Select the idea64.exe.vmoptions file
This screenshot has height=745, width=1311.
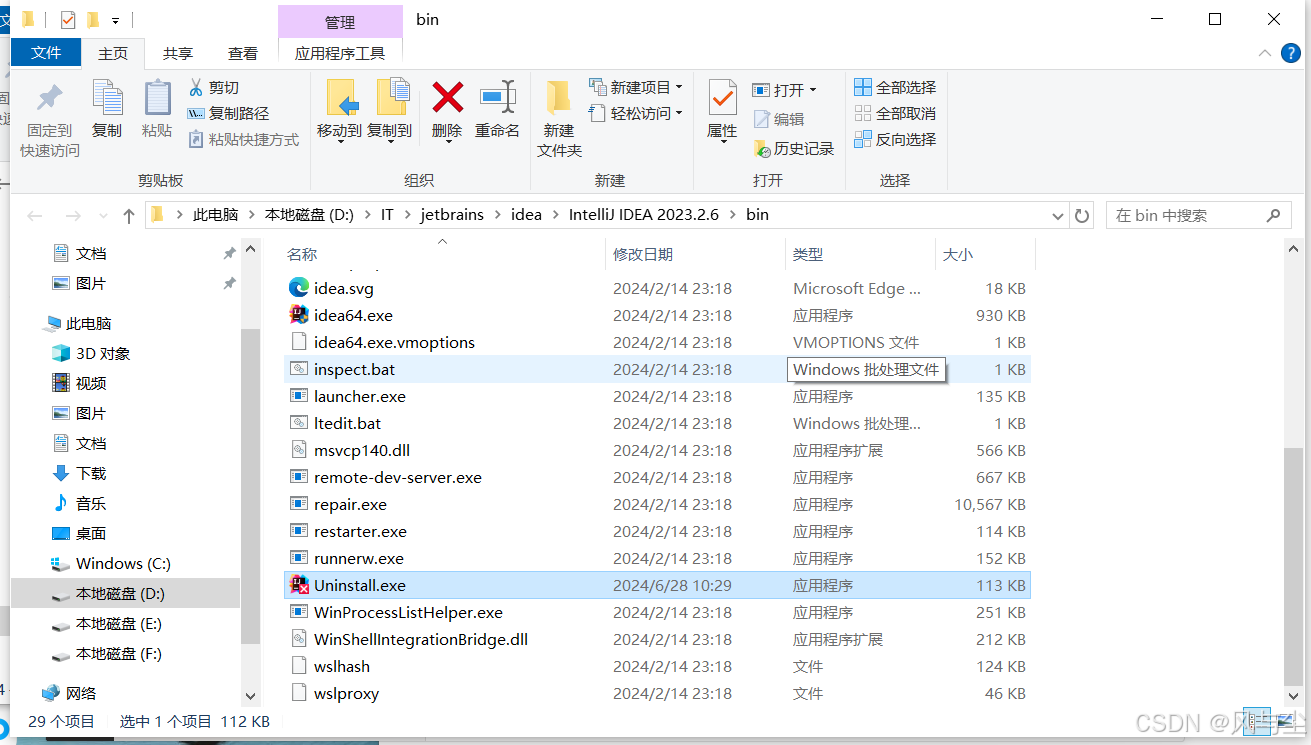tap(657, 342)
